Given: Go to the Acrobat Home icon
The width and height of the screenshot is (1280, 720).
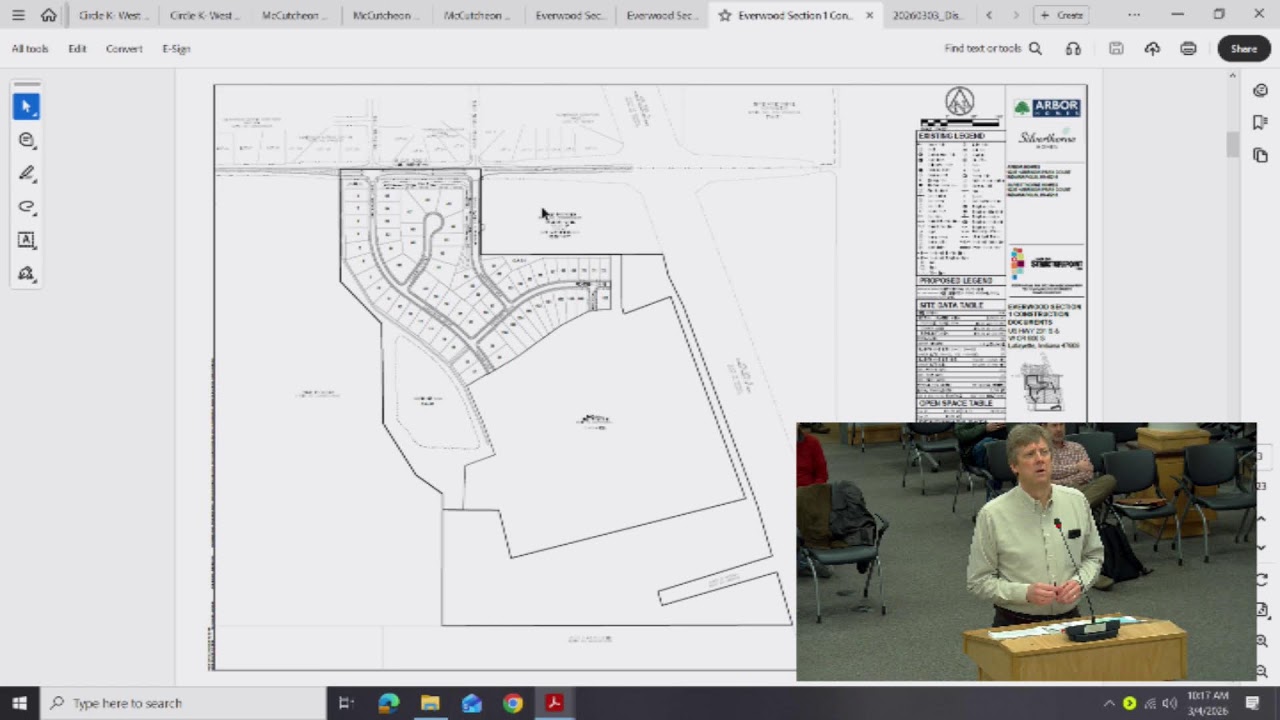Looking at the screenshot, I should (x=48, y=15).
